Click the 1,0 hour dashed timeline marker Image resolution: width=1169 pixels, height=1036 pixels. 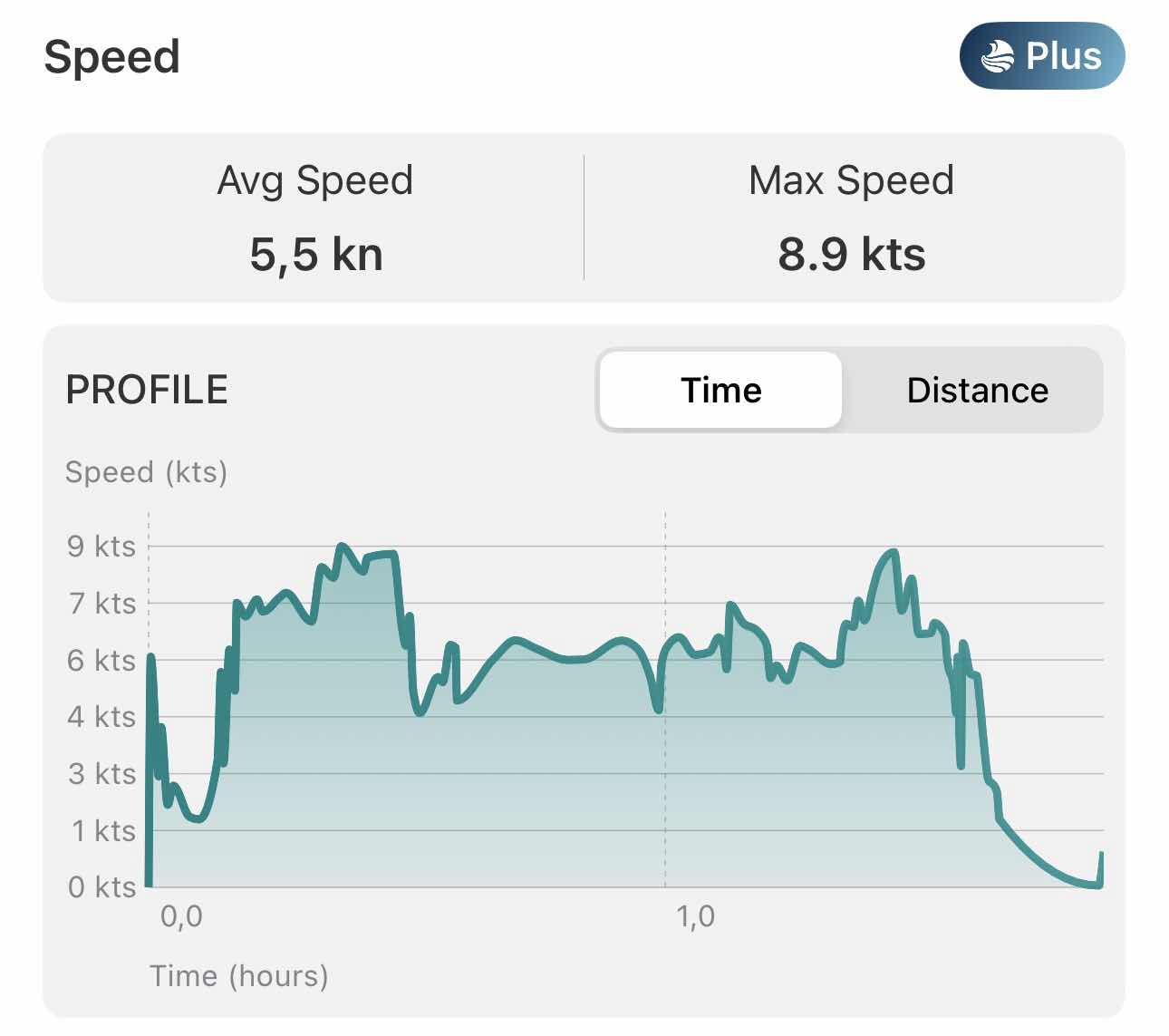point(665,699)
